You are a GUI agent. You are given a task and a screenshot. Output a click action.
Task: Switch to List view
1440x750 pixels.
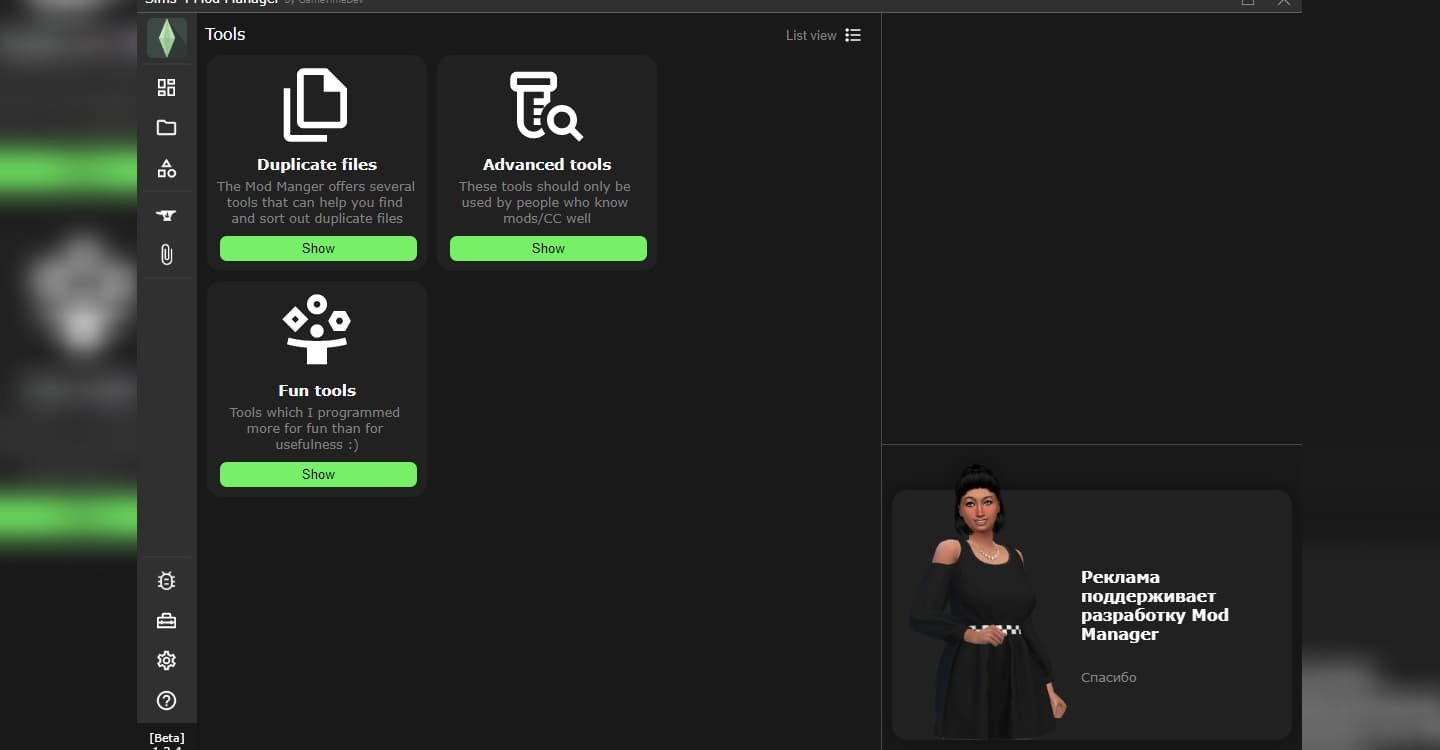point(823,35)
